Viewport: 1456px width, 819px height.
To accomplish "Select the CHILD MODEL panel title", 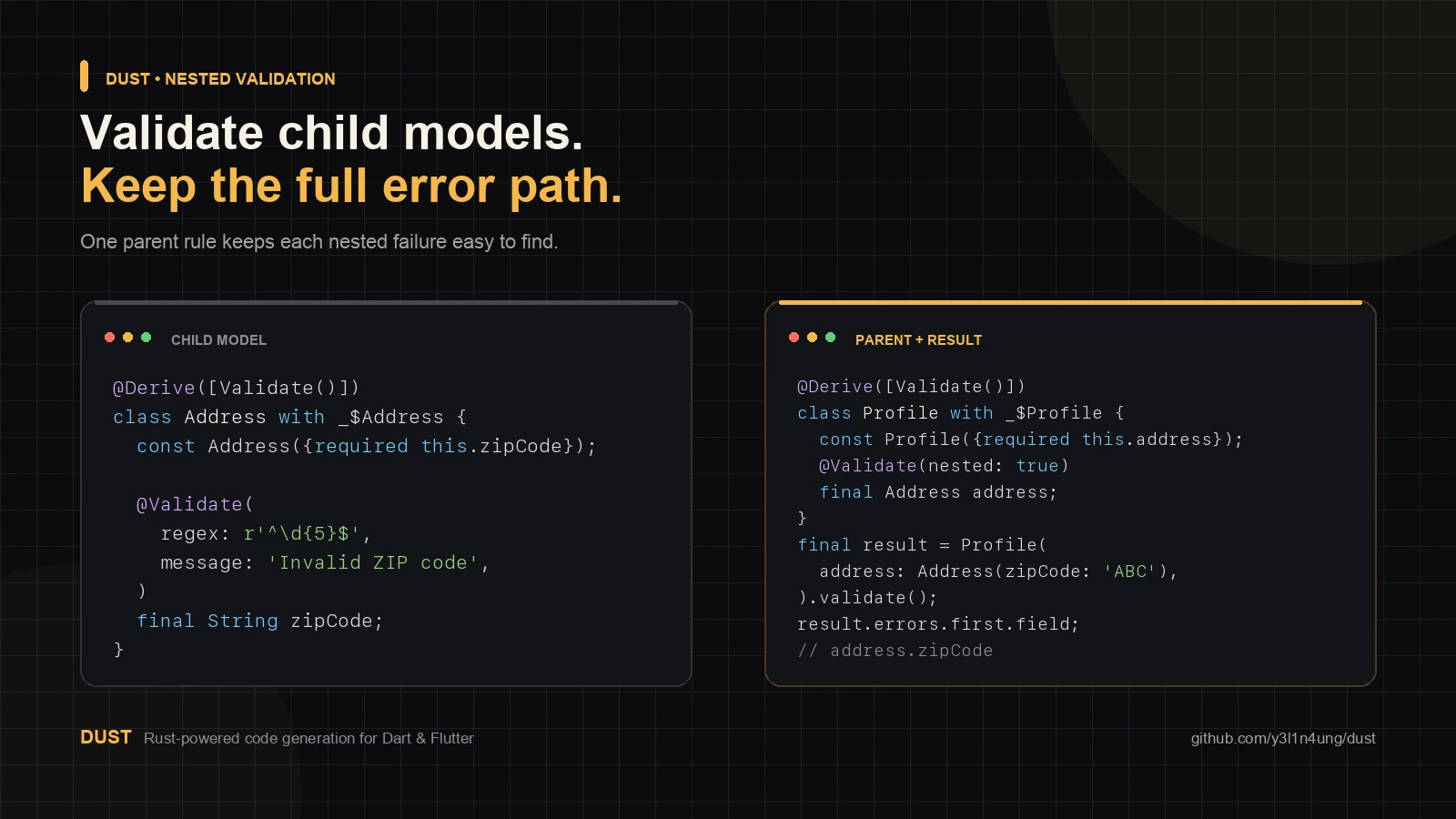I will point(218,339).
